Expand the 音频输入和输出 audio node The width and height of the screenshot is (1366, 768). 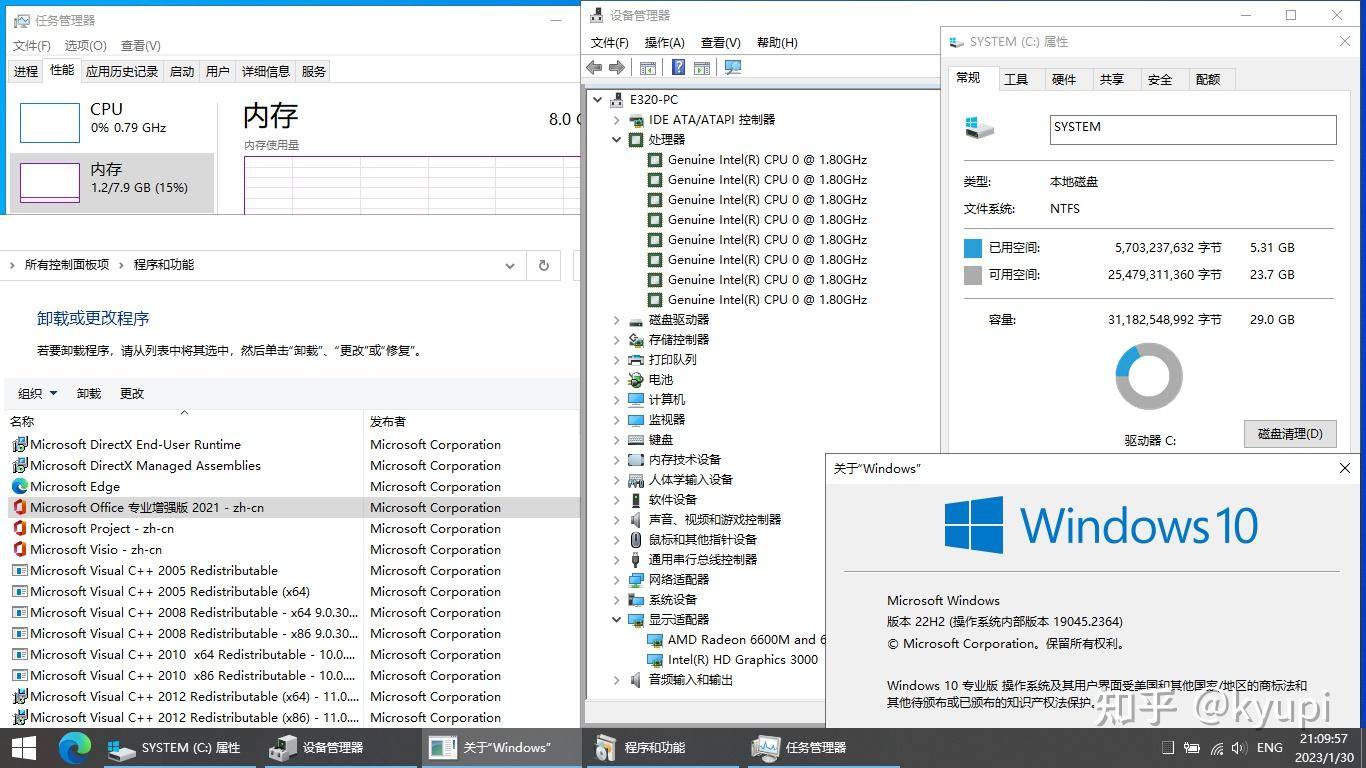click(617, 679)
